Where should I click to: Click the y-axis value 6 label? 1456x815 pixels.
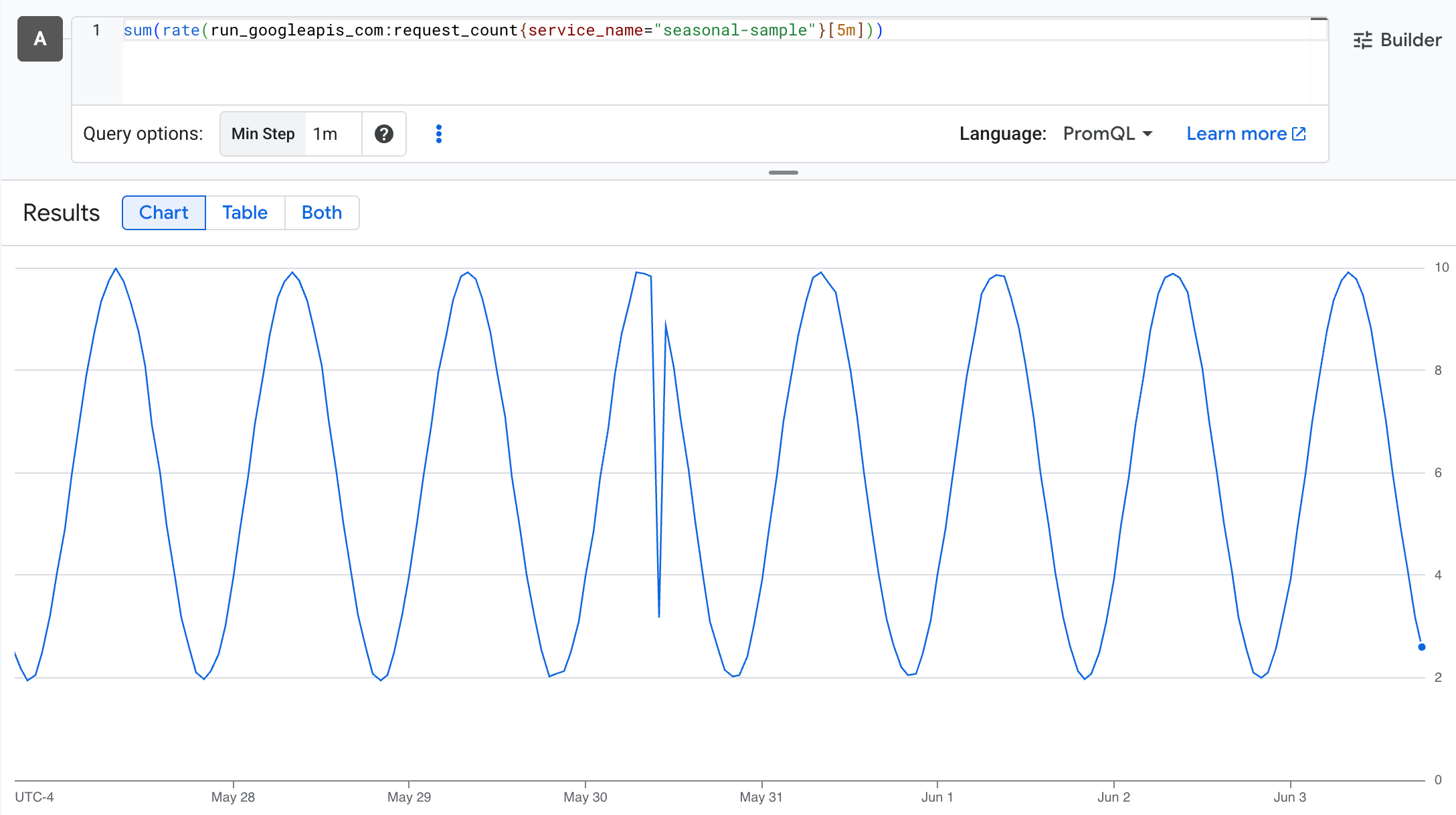pyautogui.click(x=1438, y=472)
